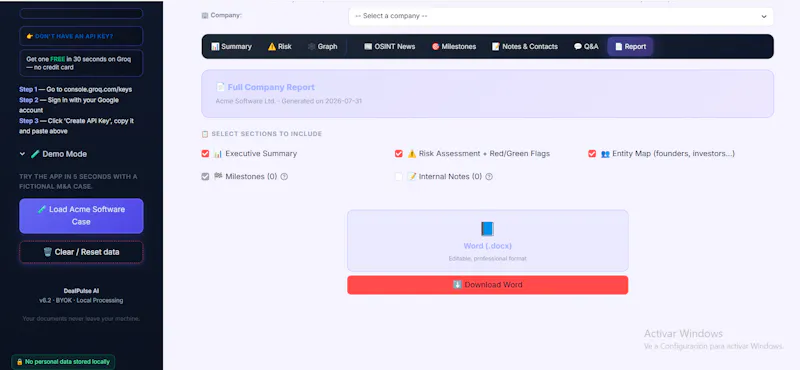Click the test tube Demo Mode icon

[x=35, y=154]
